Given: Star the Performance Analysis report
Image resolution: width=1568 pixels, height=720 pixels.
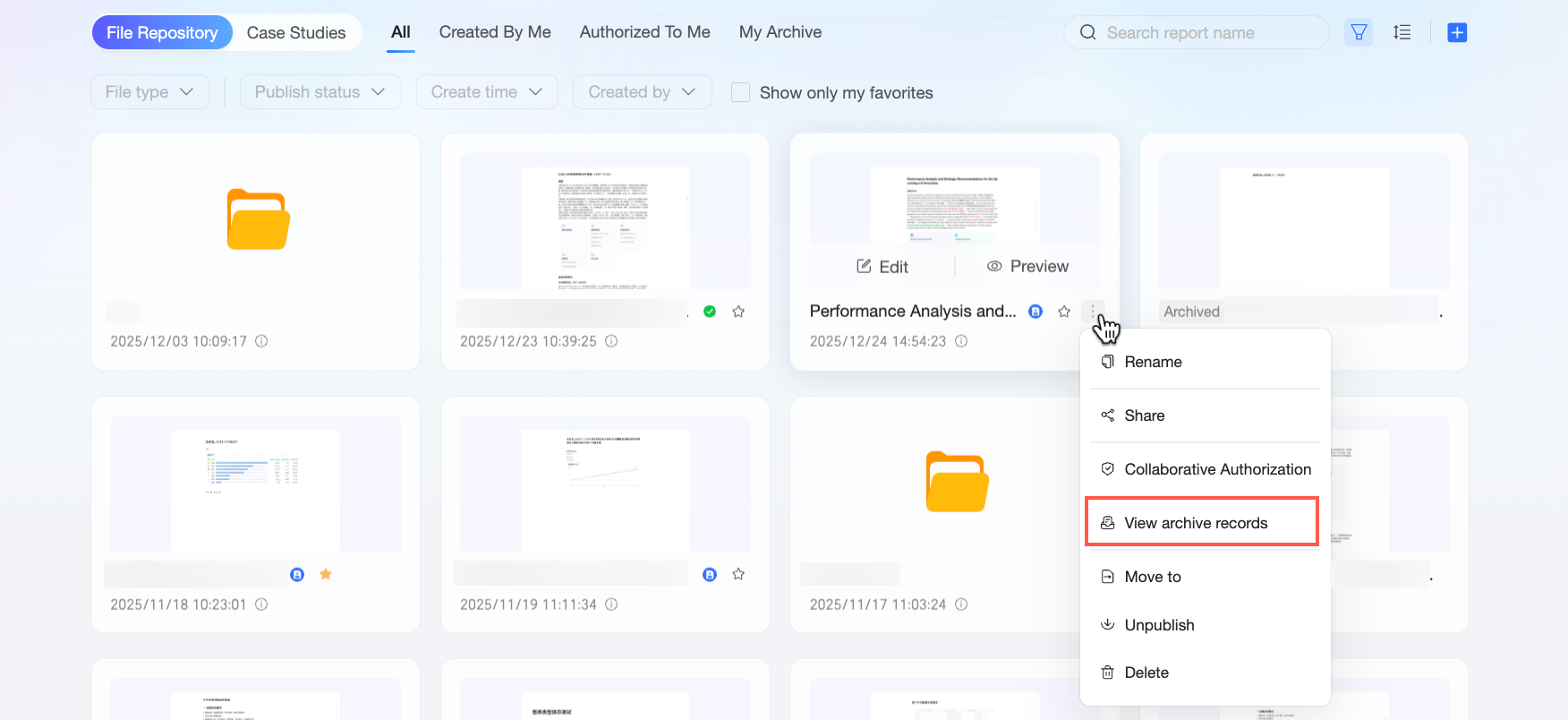Looking at the screenshot, I should (x=1064, y=312).
